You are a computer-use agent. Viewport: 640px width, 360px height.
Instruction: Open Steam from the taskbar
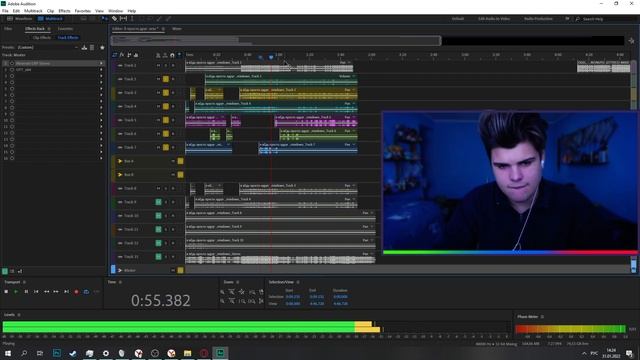coord(73,353)
